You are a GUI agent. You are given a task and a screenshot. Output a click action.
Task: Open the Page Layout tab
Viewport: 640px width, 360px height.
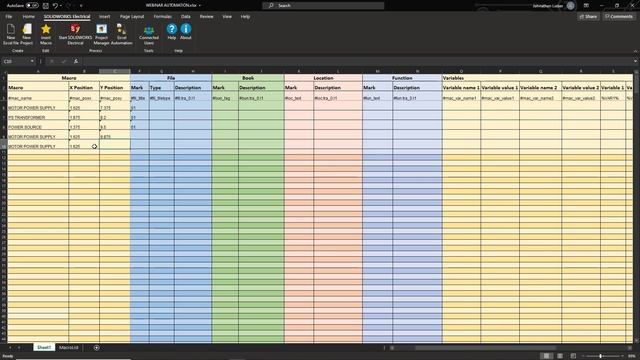[x=132, y=17]
